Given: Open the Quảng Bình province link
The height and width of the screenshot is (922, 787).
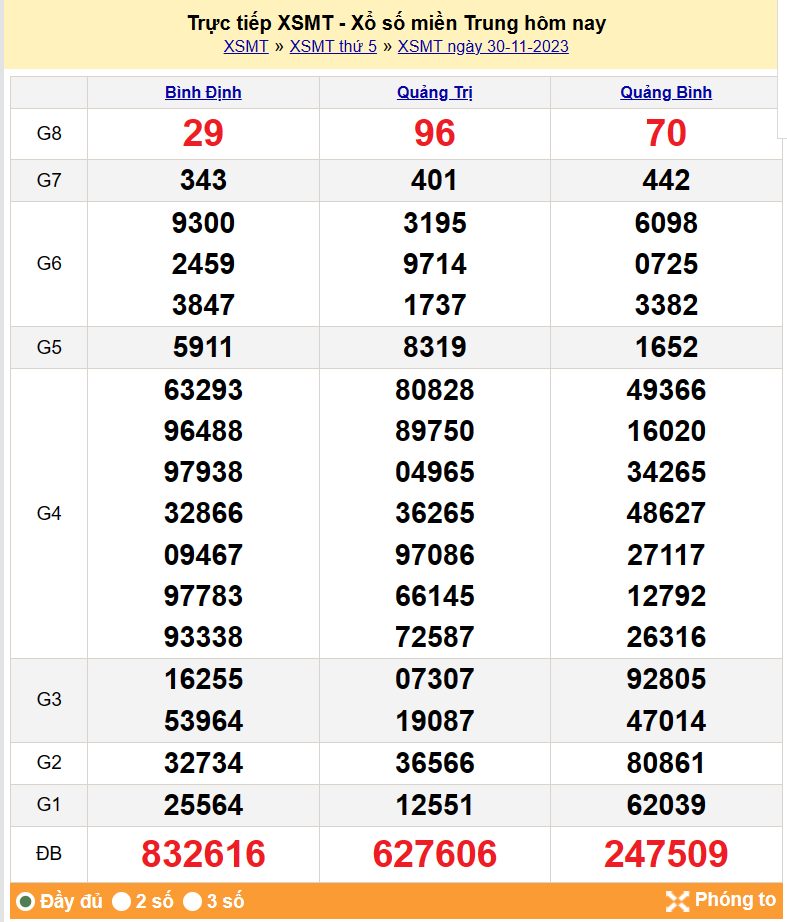Looking at the screenshot, I should tap(666, 93).
